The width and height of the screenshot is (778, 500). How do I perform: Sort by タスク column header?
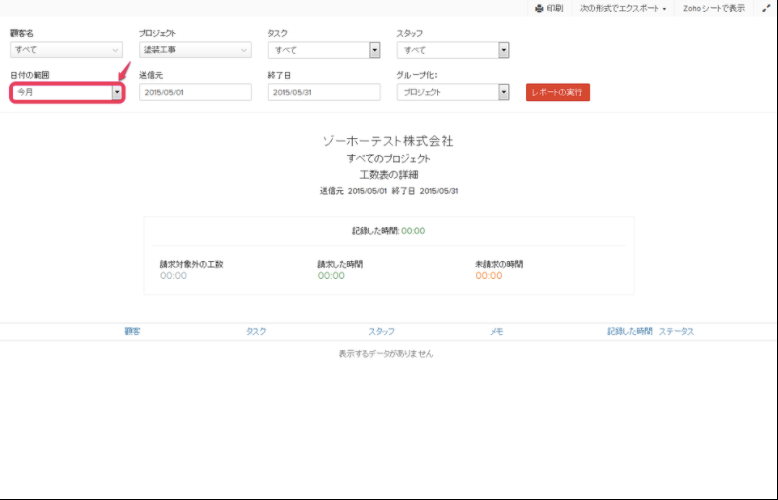pos(256,331)
